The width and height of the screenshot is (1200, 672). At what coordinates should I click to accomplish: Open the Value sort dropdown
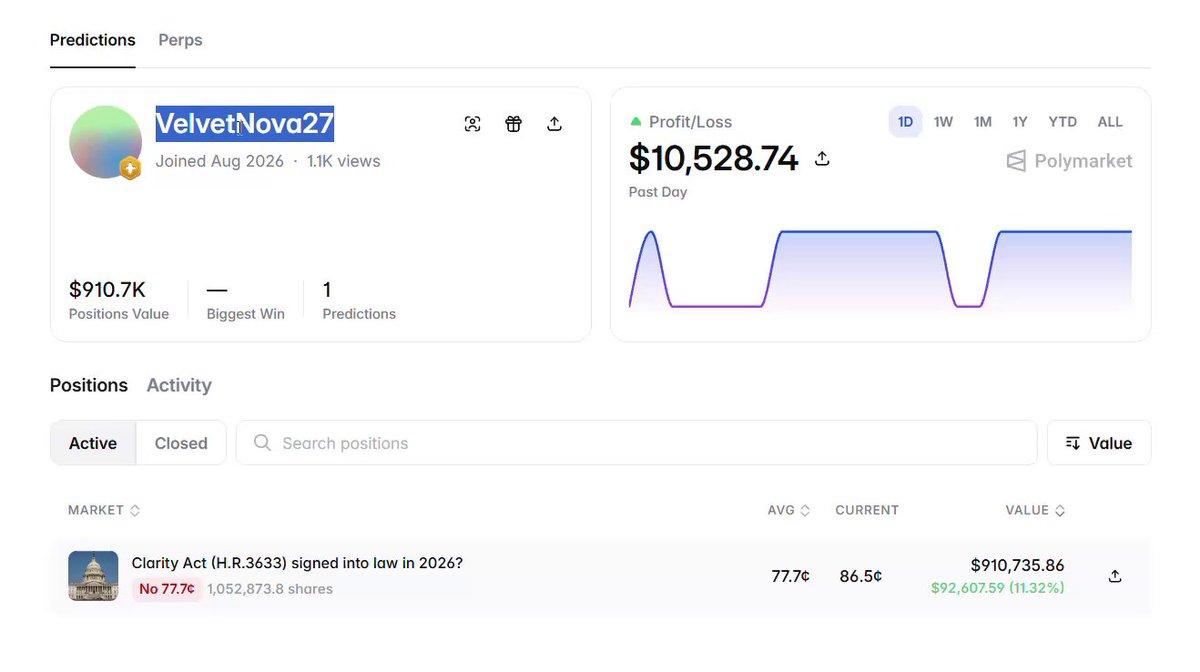(x=1099, y=443)
